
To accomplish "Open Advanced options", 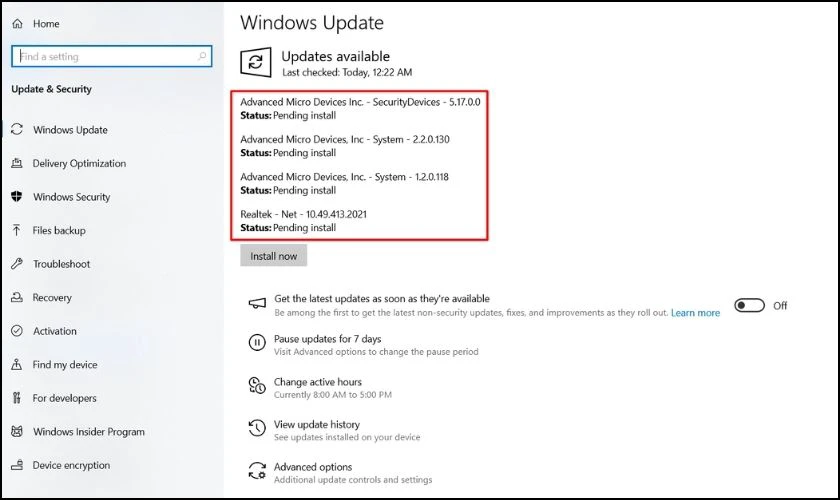I will click(313, 467).
